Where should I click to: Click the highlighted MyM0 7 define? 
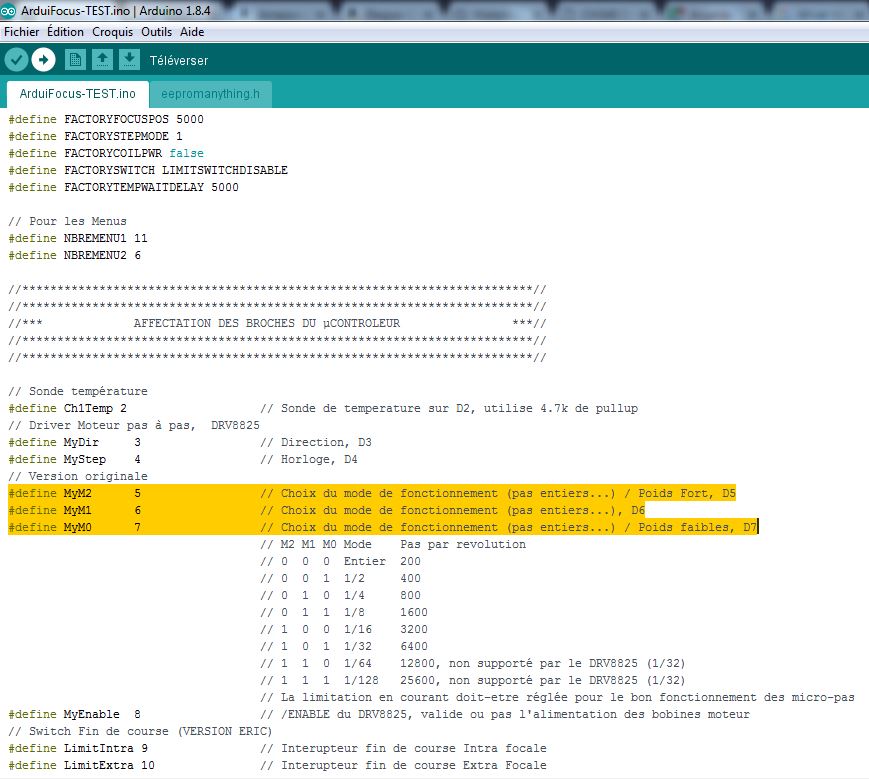click(x=74, y=527)
